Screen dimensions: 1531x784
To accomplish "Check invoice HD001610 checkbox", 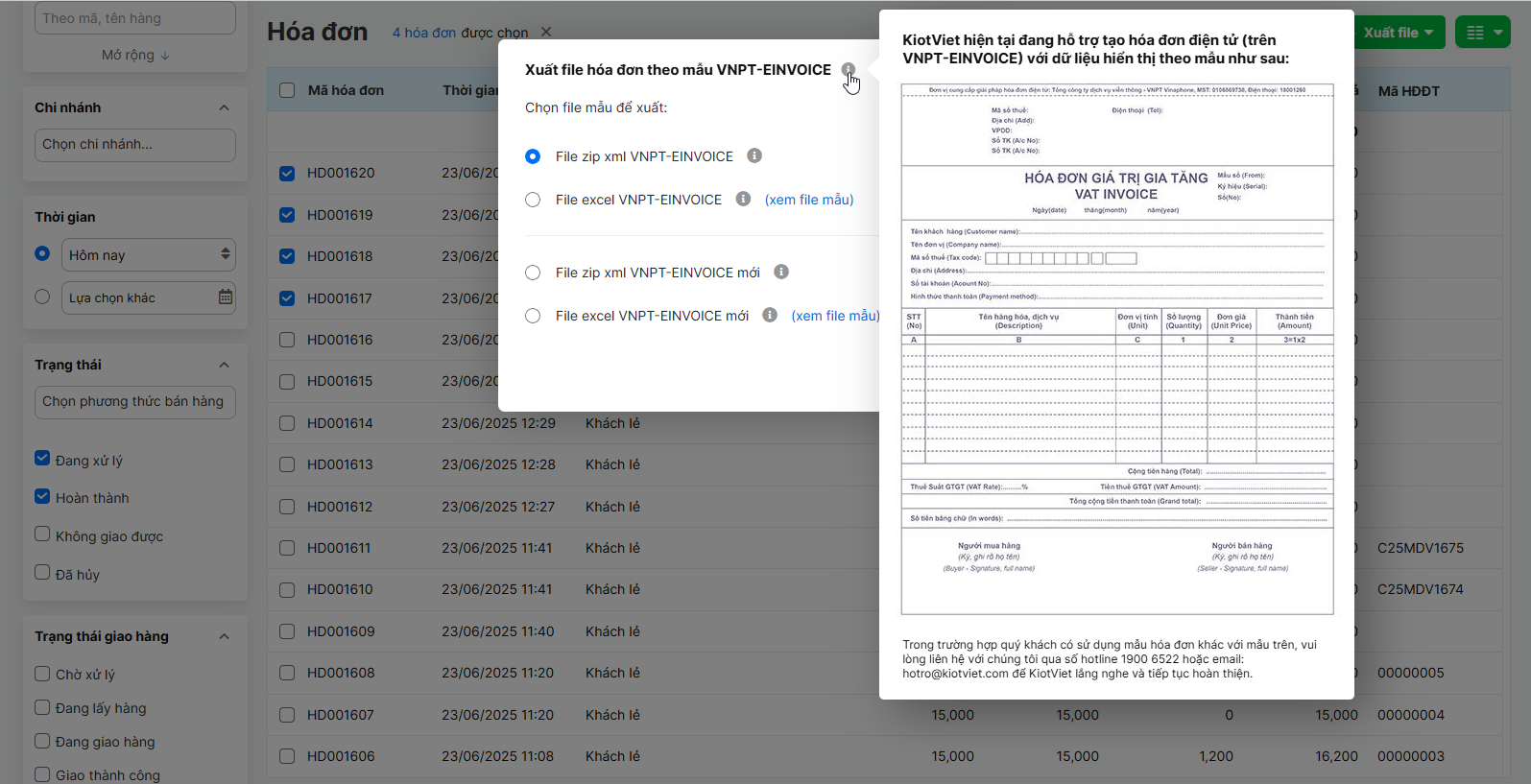I will click(287, 589).
